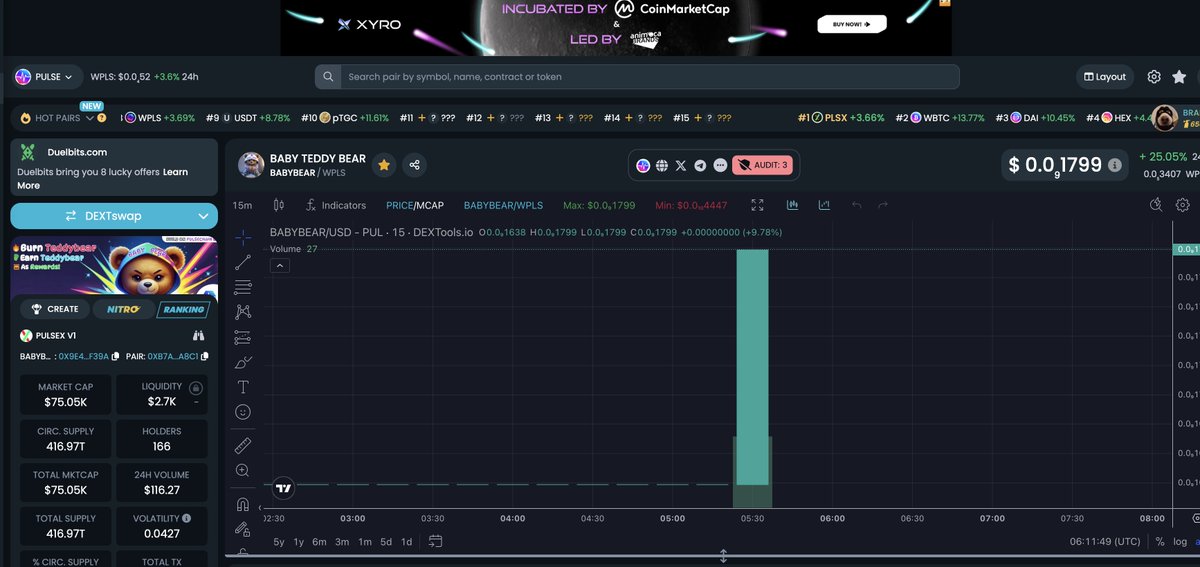Open the AUDIT: 3 report
This screenshot has height=567, width=1200.
pos(763,165)
